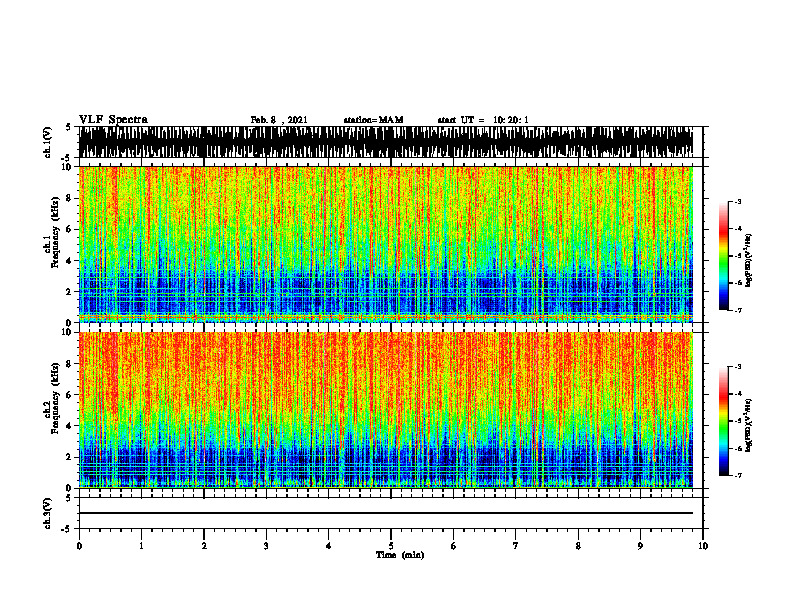792x612 pixels.
Task: Click the ch.2 color scale bar
Action: point(724,421)
